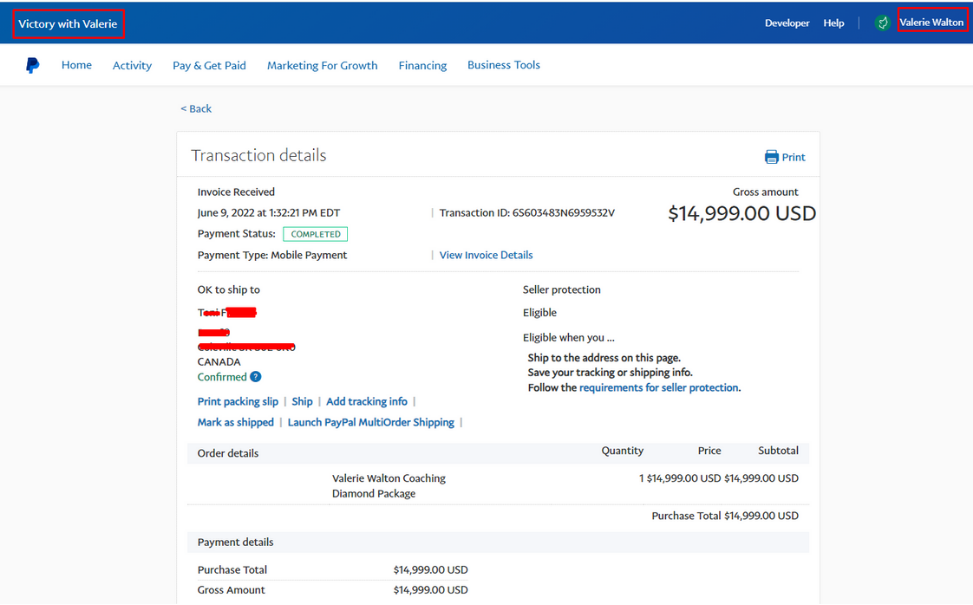Click OK to ship to heading

coord(228,290)
